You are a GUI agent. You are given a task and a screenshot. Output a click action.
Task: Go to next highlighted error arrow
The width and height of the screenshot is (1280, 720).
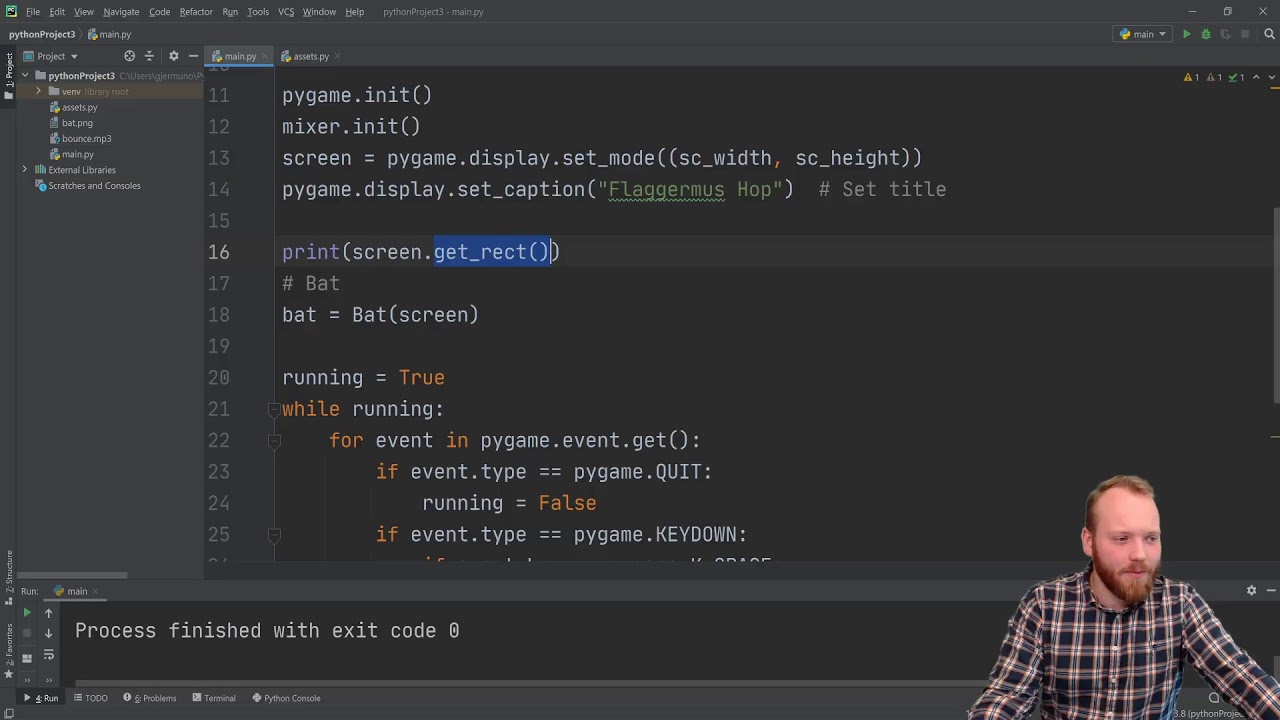click(x=1270, y=77)
